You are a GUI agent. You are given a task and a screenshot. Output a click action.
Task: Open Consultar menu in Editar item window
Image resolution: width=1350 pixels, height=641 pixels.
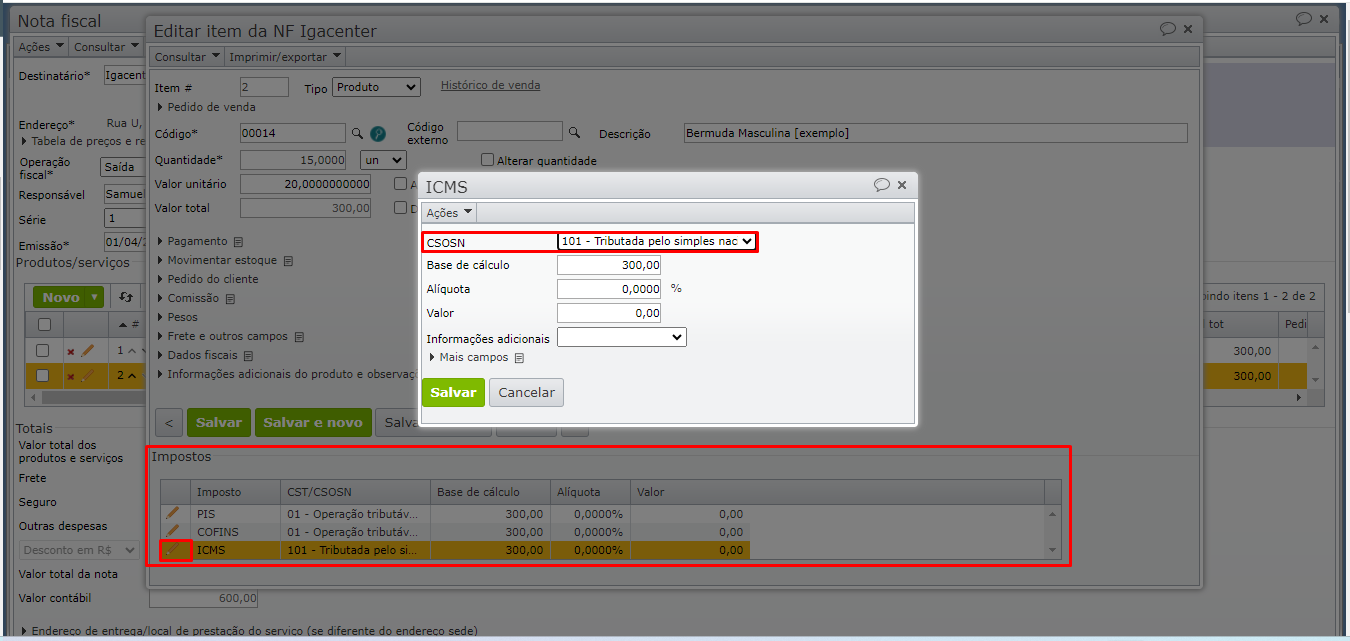point(187,57)
